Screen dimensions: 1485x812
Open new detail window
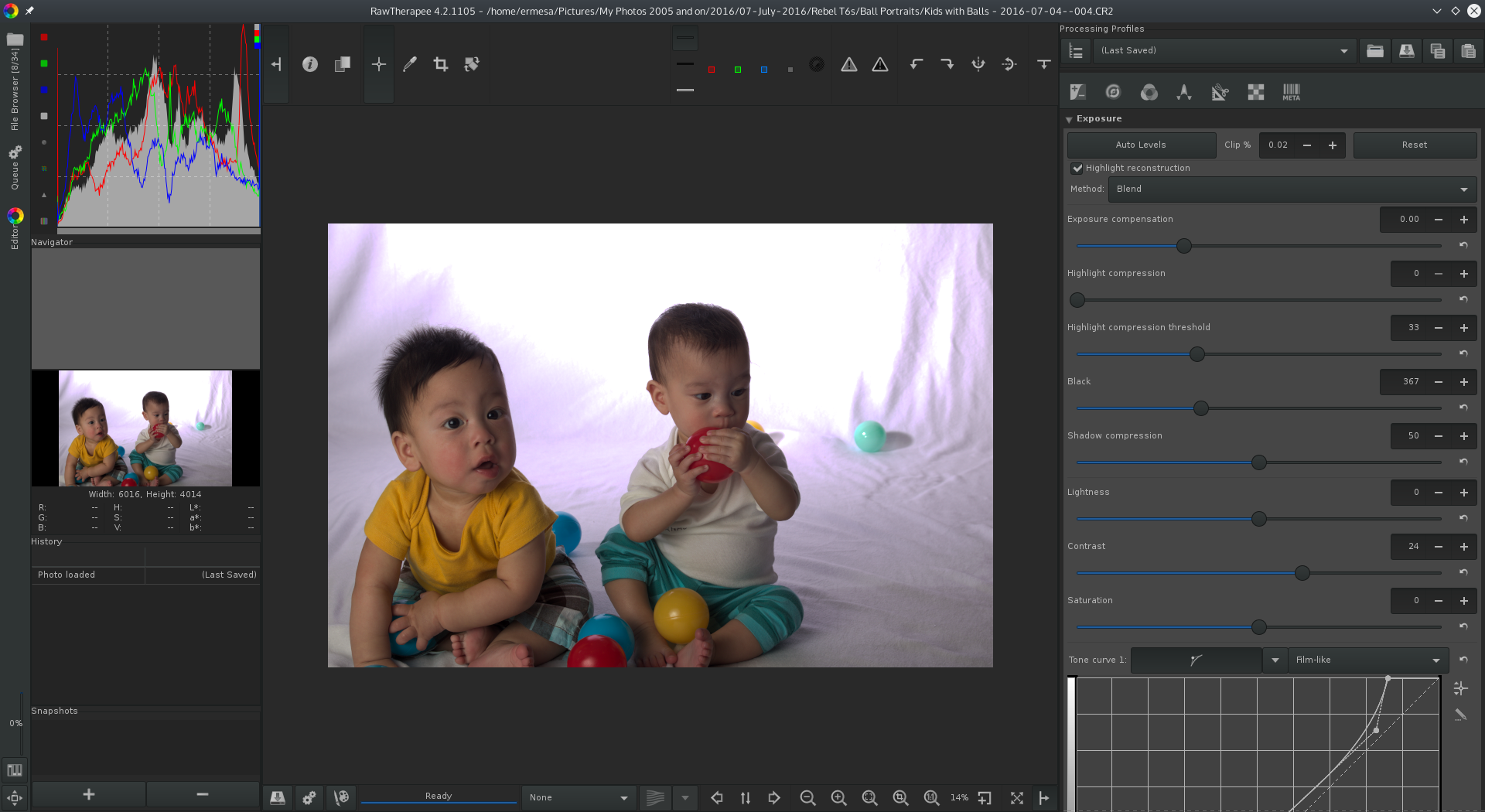point(985,797)
